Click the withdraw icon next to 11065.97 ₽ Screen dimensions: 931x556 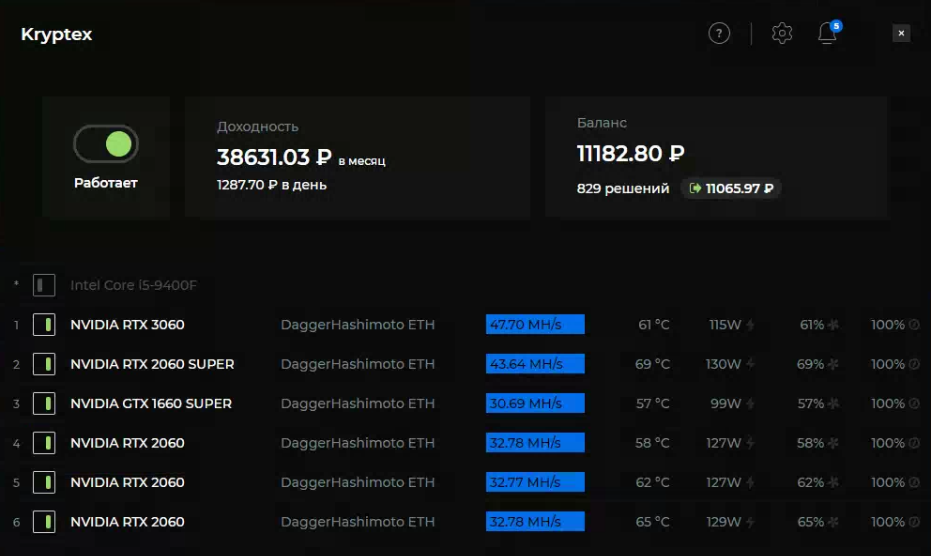pos(695,188)
